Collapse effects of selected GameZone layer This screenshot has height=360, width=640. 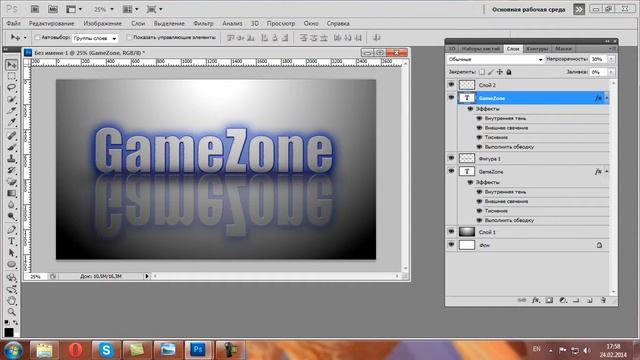(607, 98)
